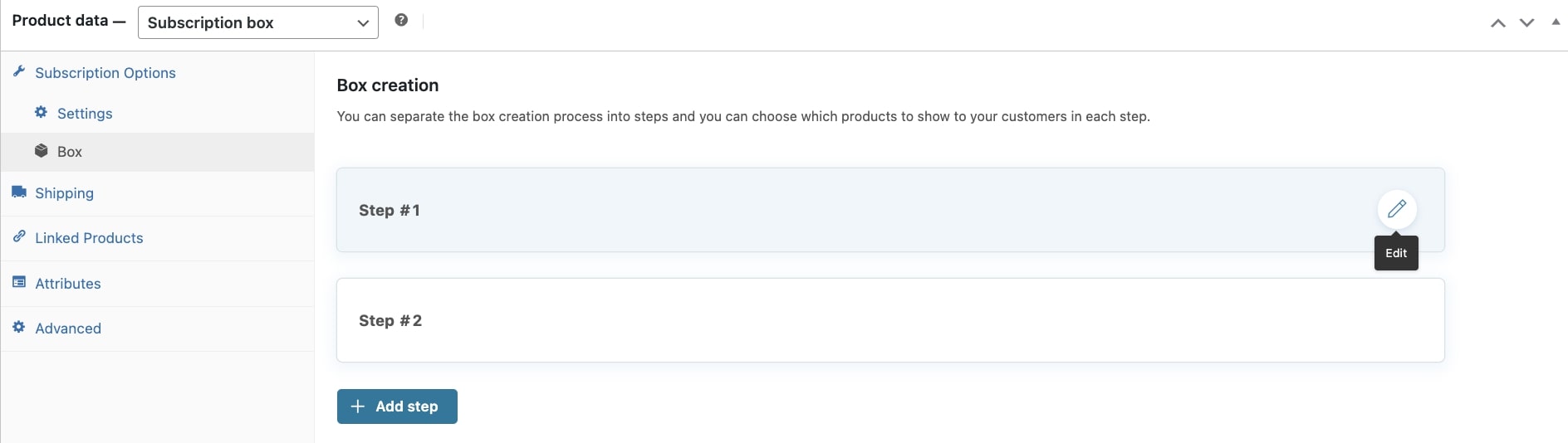
Task: Click the gear icon beside Advanced
Action: 19,327
